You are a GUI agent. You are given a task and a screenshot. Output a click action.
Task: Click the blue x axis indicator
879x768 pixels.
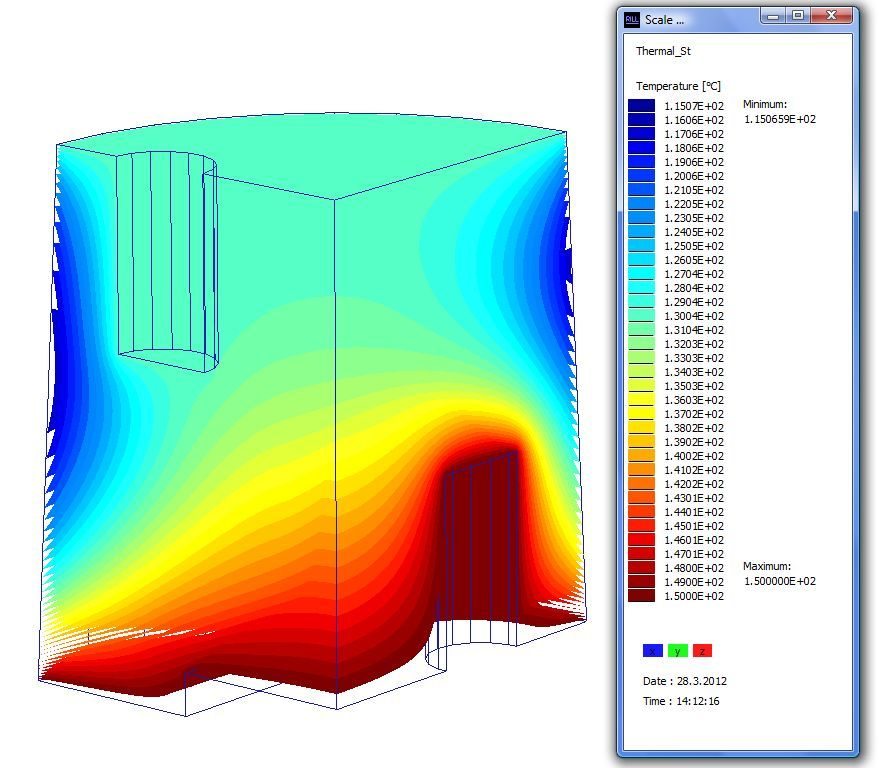coord(652,651)
